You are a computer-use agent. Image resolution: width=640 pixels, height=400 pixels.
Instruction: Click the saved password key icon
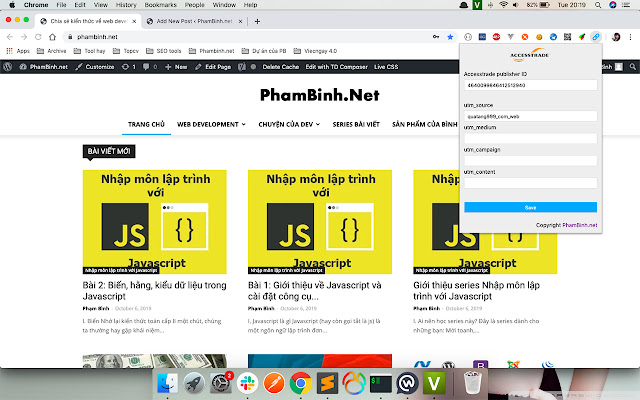point(436,37)
